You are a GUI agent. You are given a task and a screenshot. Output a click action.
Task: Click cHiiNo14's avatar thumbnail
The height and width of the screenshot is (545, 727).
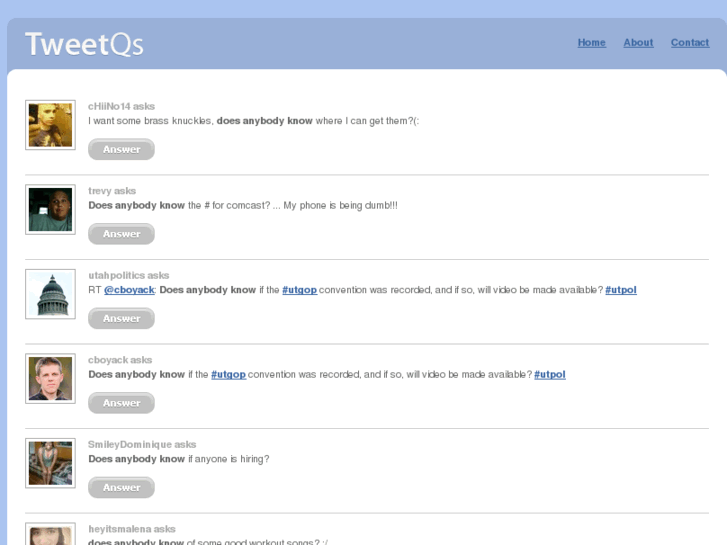pyautogui.click(x=51, y=125)
